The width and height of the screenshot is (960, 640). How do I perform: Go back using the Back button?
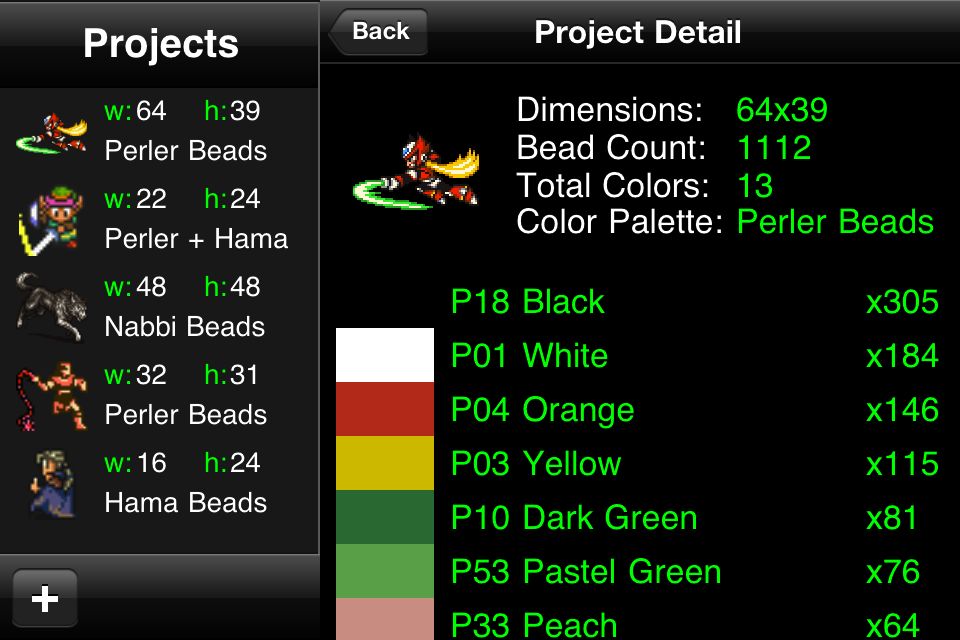pyautogui.click(x=378, y=32)
